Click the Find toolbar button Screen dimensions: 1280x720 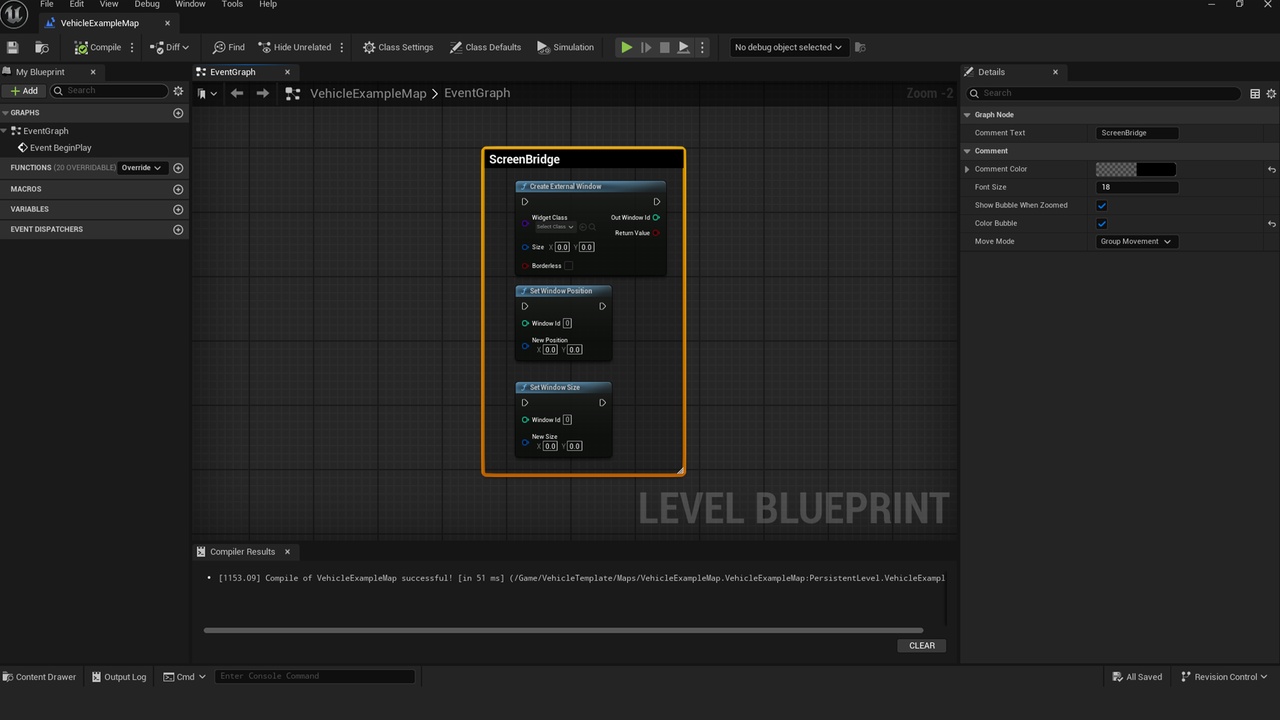point(229,47)
